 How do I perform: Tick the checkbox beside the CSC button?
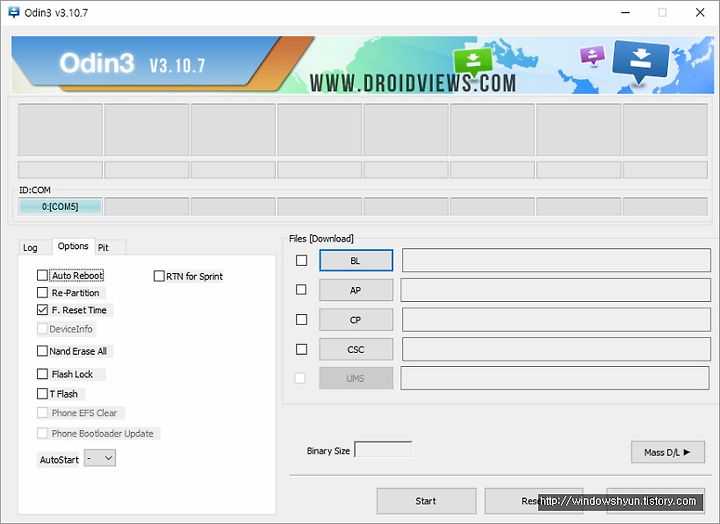click(x=301, y=349)
